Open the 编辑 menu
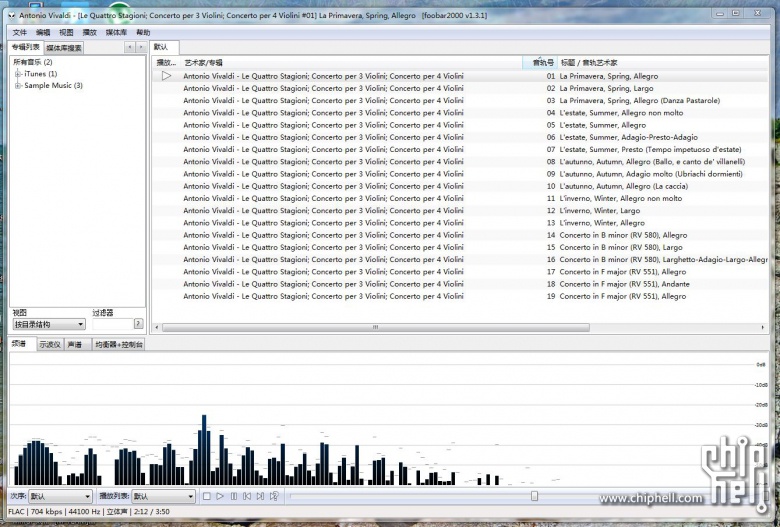 (x=43, y=32)
